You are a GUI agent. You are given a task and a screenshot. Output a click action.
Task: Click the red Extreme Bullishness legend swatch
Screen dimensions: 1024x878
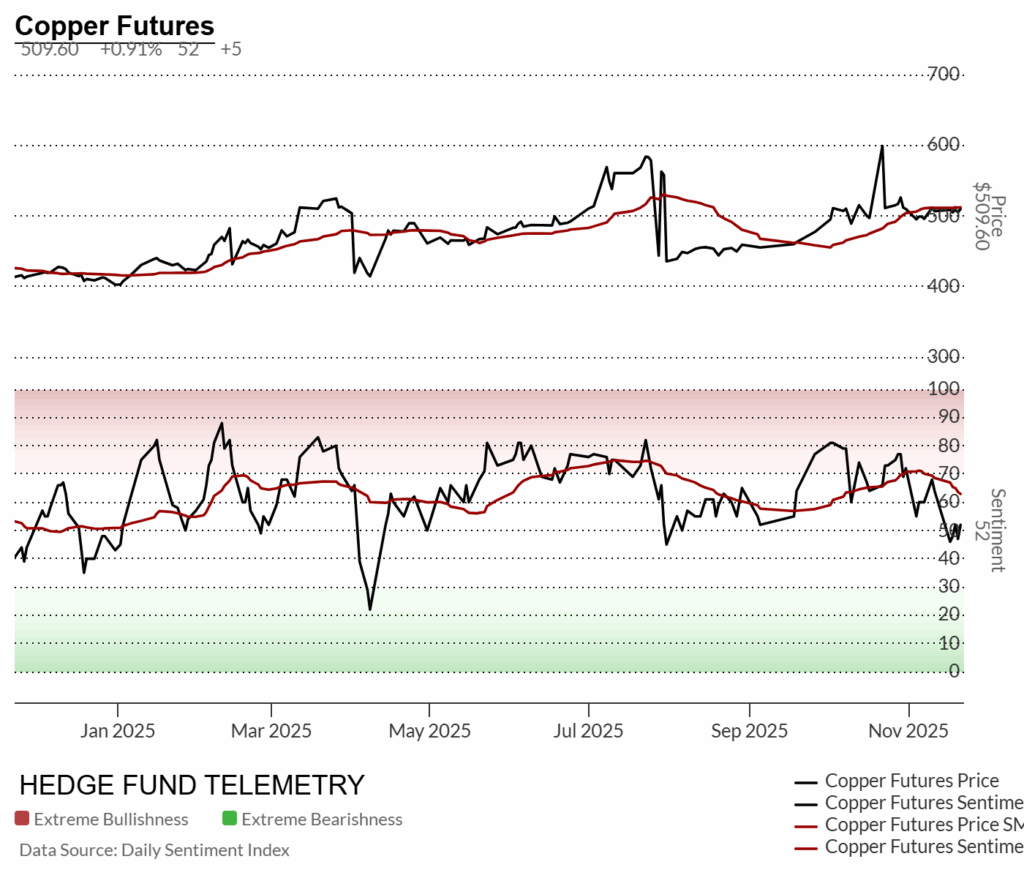pos(22,819)
